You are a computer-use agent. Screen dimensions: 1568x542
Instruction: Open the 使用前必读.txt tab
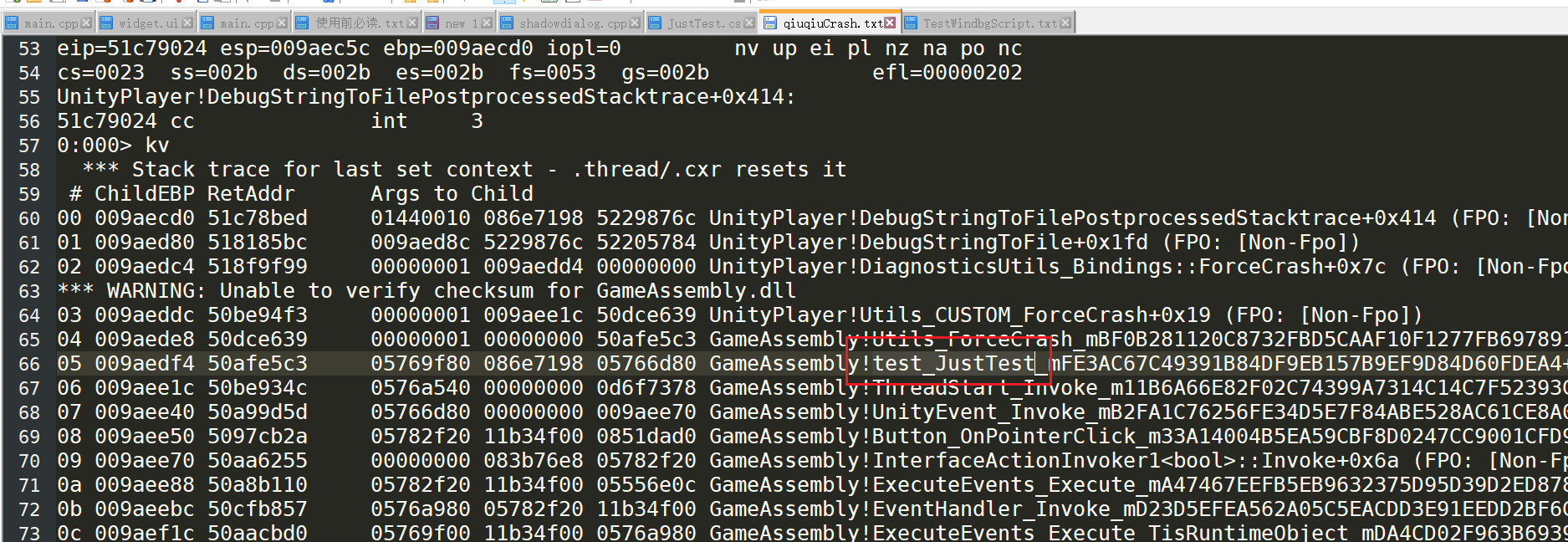(x=357, y=23)
